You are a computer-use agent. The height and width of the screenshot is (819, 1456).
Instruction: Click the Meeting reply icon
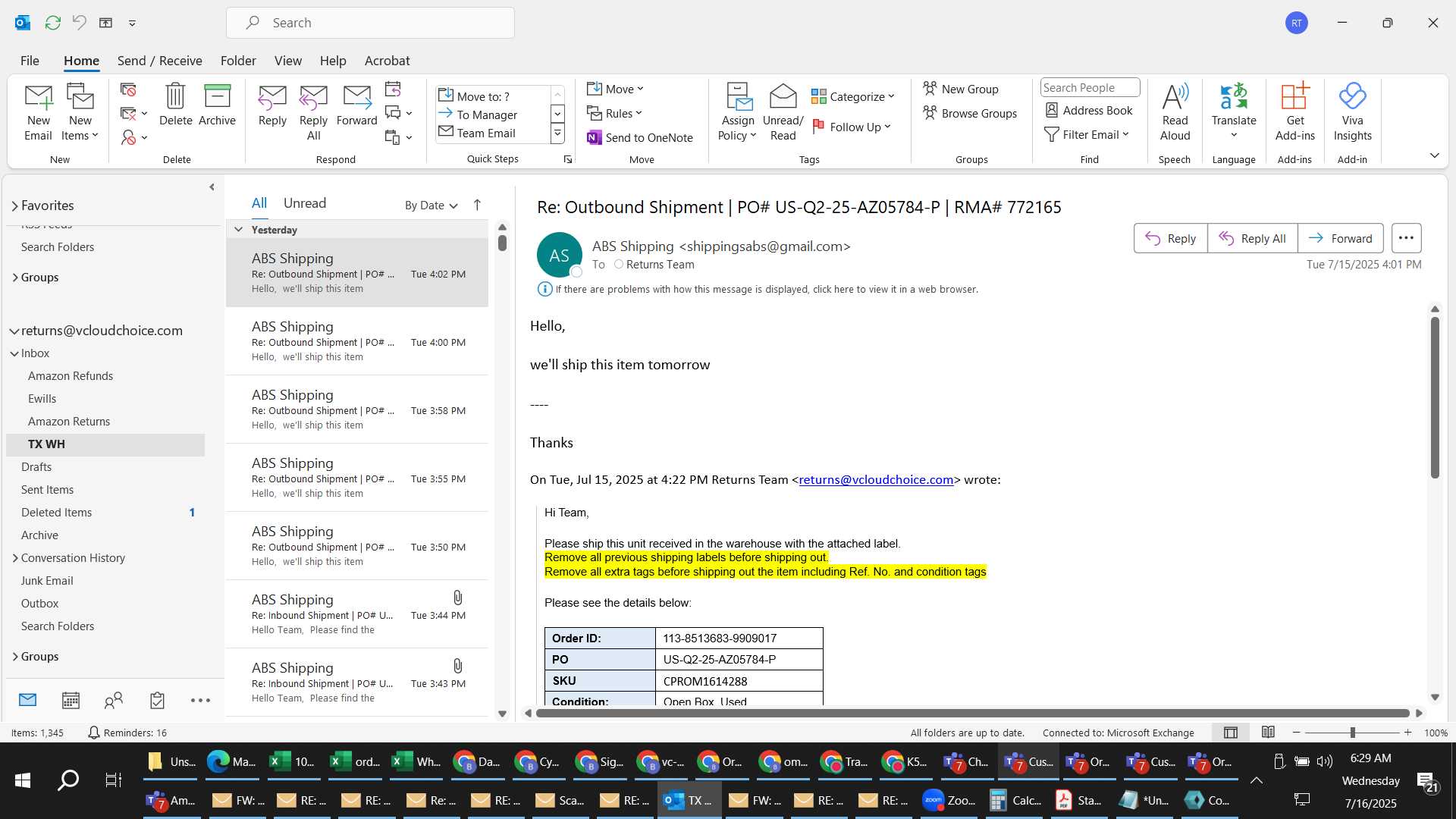[x=393, y=89]
